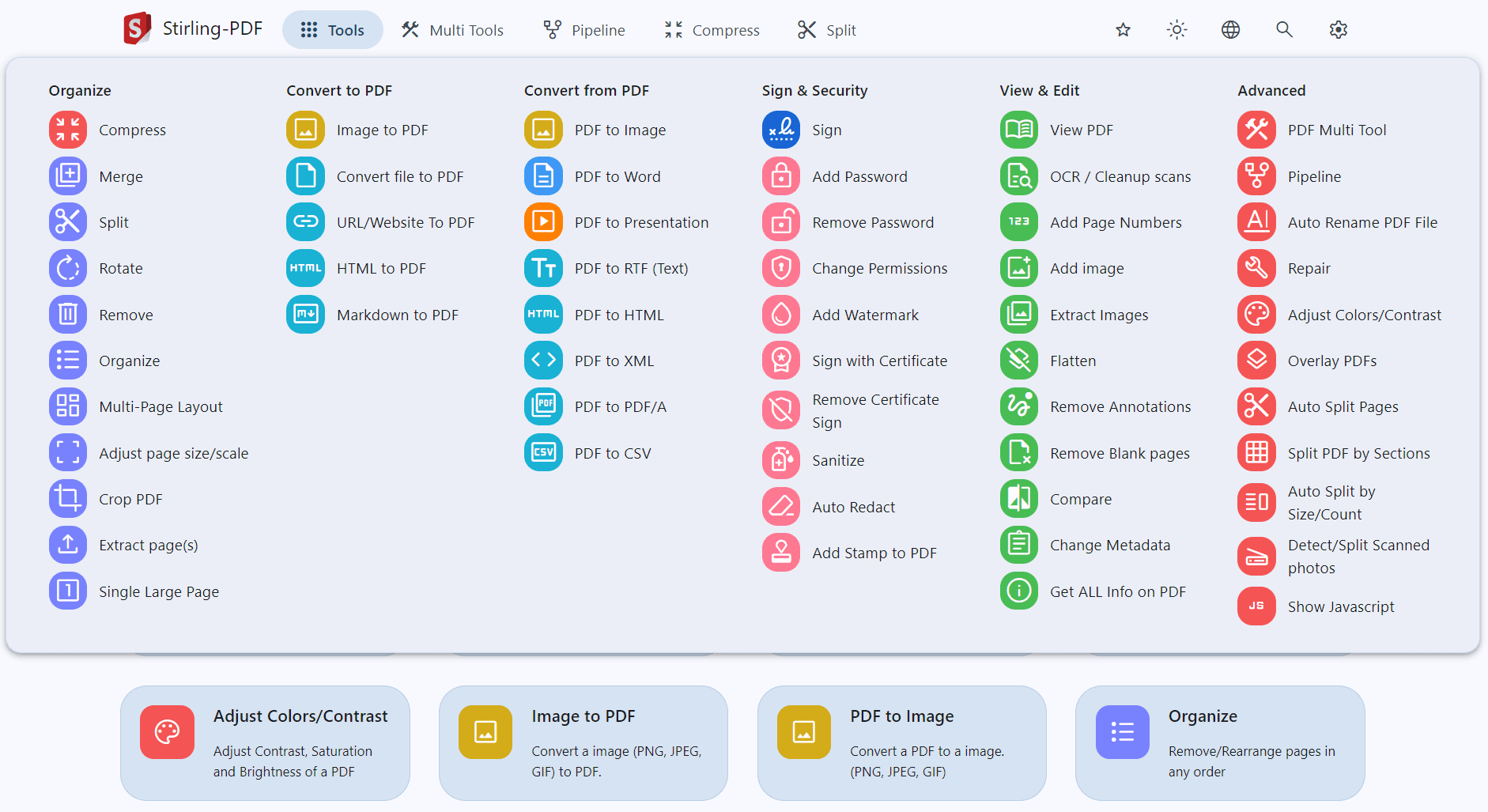Open the PDF Multi Tool

pos(1336,130)
